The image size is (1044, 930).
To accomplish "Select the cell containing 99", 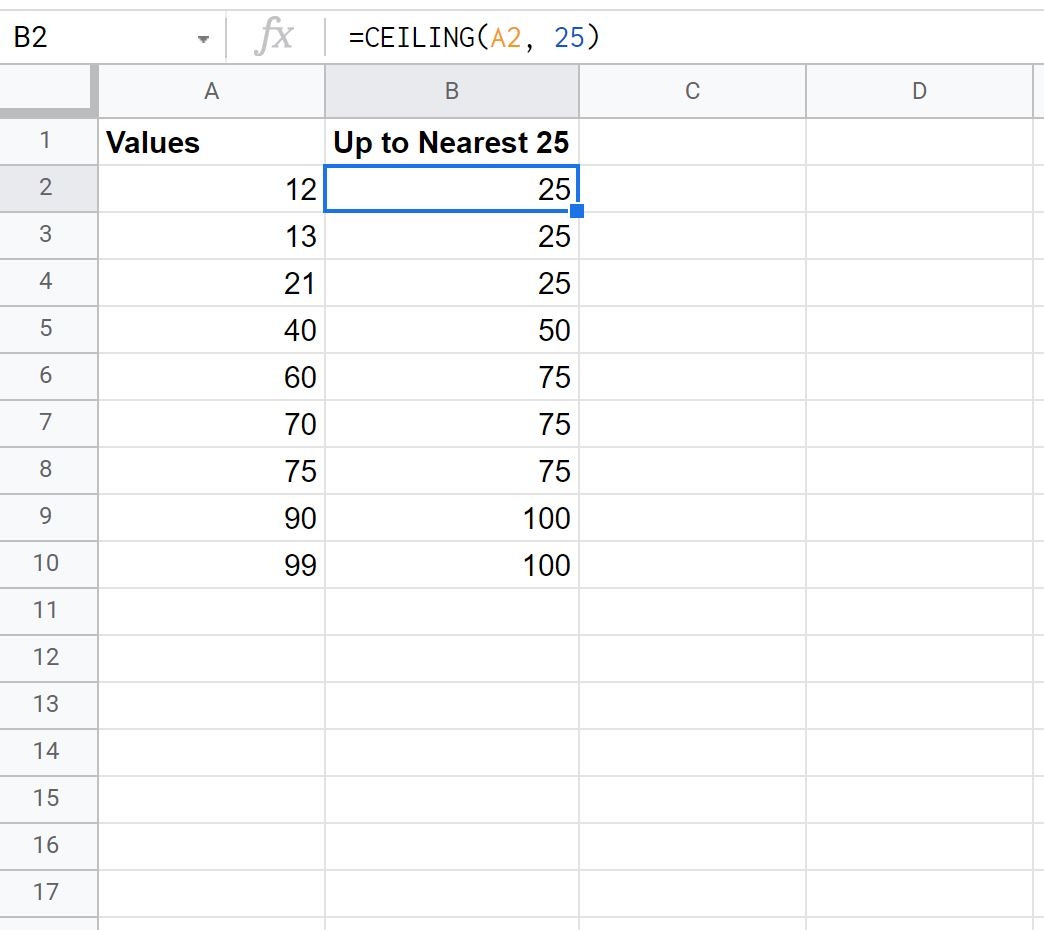I will click(x=211, y=565).
